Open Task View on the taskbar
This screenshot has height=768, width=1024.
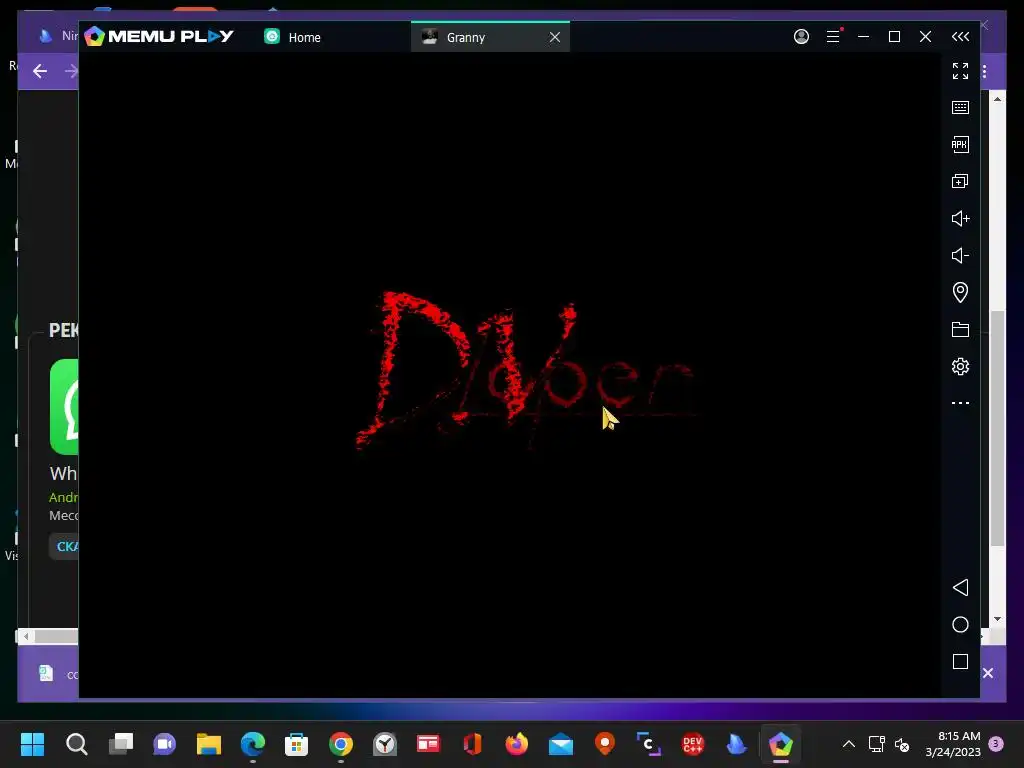click(x=121, y=744)
